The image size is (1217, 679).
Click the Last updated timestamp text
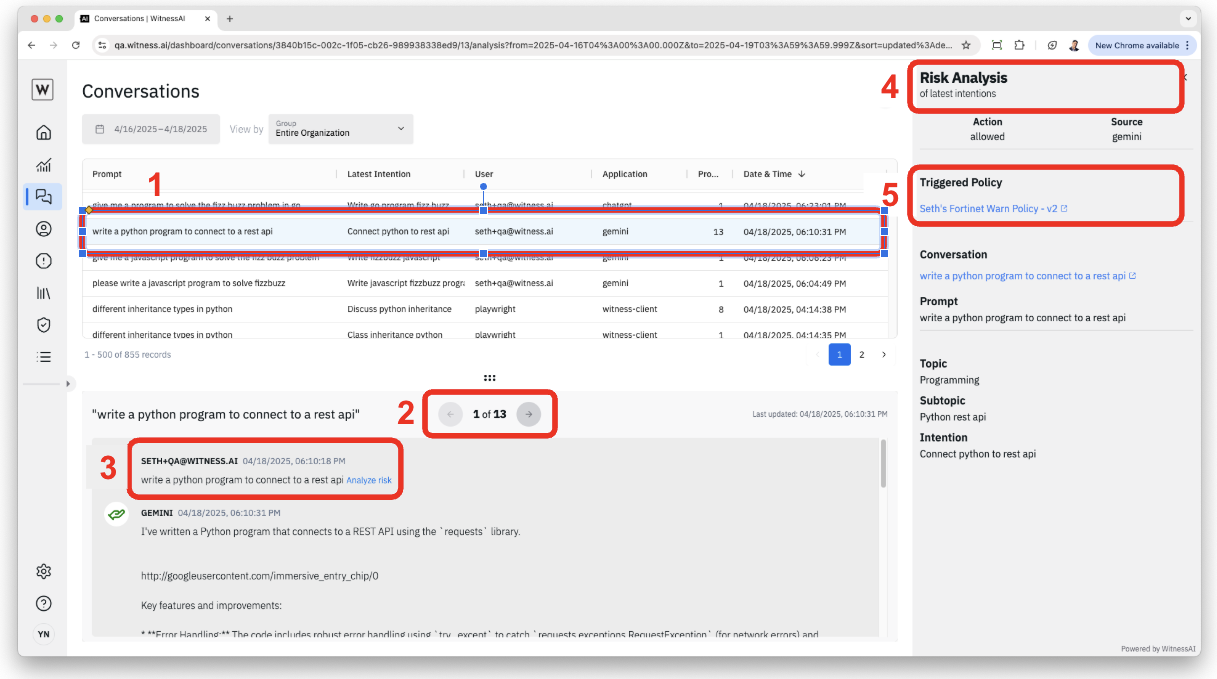[820, 414]
